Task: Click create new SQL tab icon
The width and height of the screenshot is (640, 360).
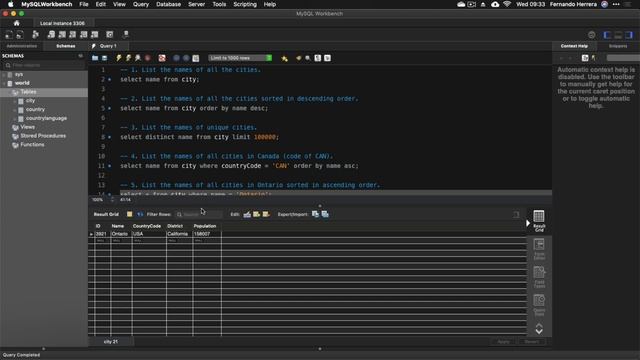Action: click(x=9, y=35)
